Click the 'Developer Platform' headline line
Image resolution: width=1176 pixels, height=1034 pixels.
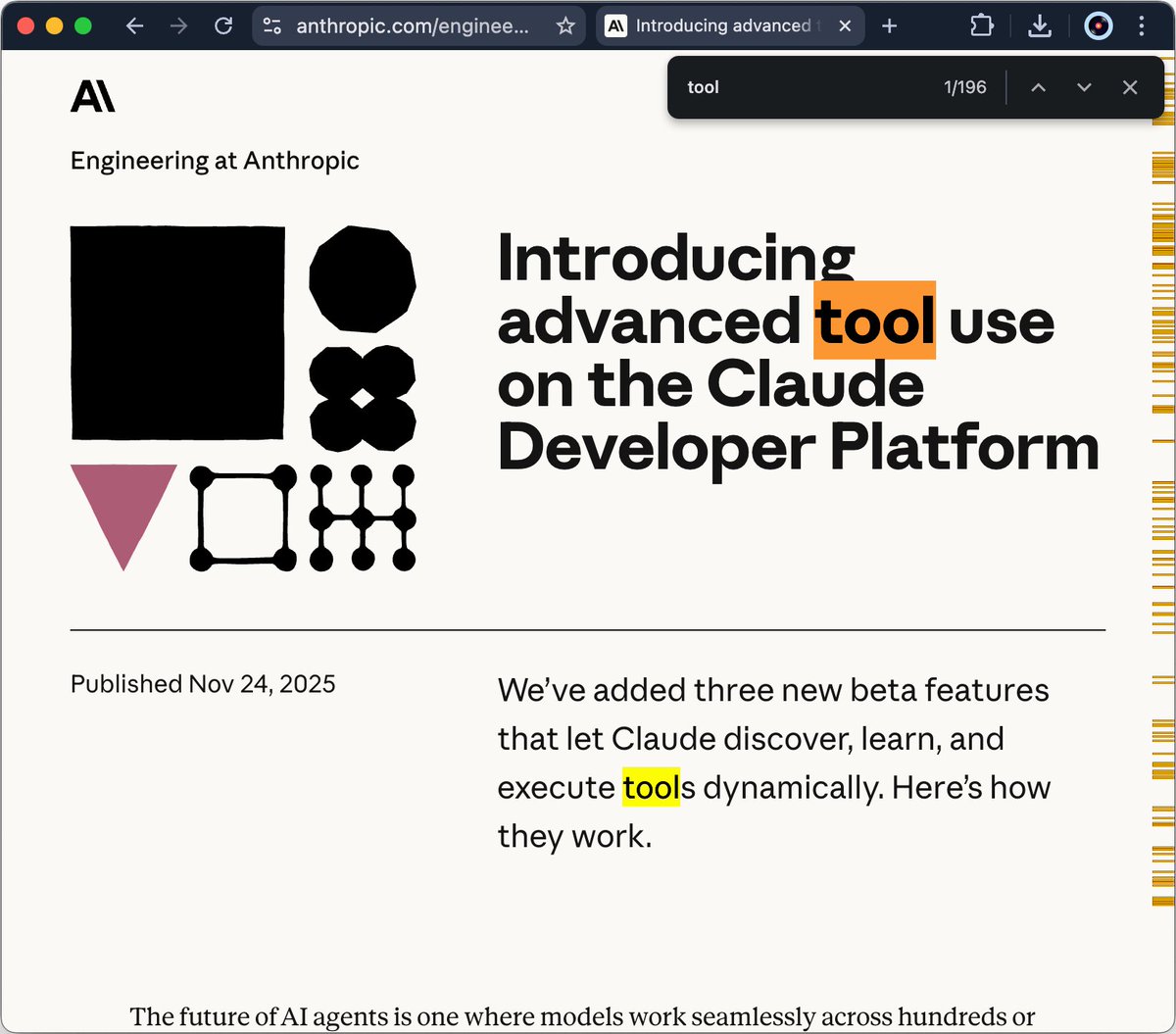click(799, 448)
